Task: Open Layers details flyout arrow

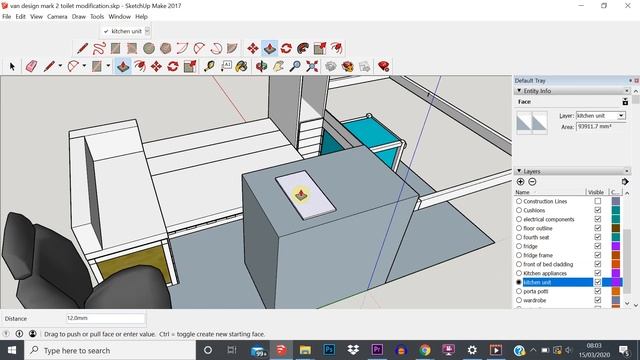Action: pyautogui.click(x=625, y=182)
